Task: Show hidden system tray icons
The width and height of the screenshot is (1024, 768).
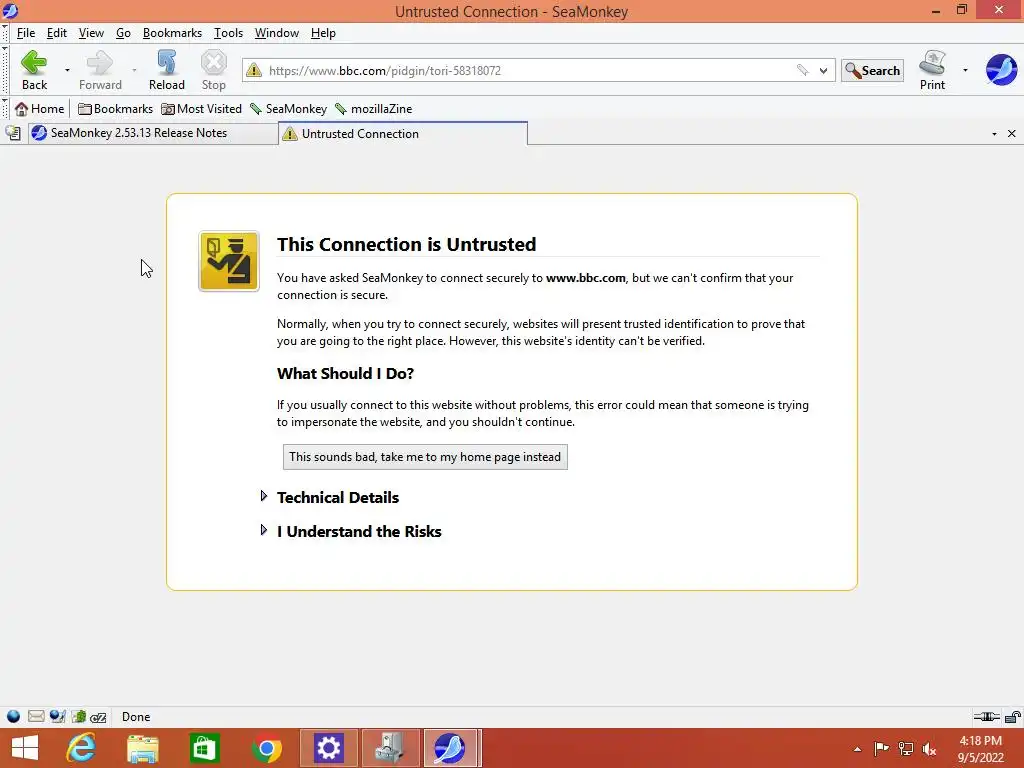Action: click(x=857, y=749)
